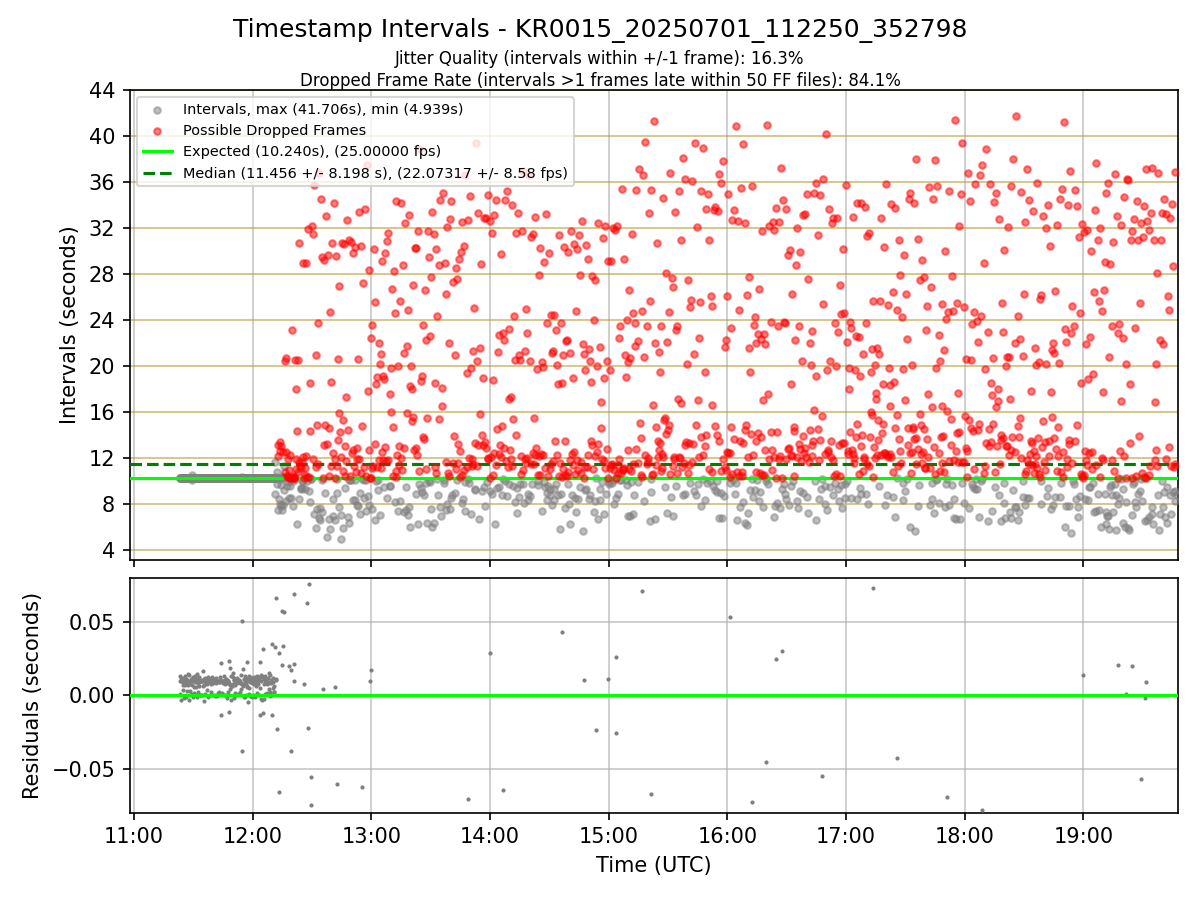Click the 17:00 x-axis tick label
The height and width of the screenshot is (900, 1200).
(846, 835)
